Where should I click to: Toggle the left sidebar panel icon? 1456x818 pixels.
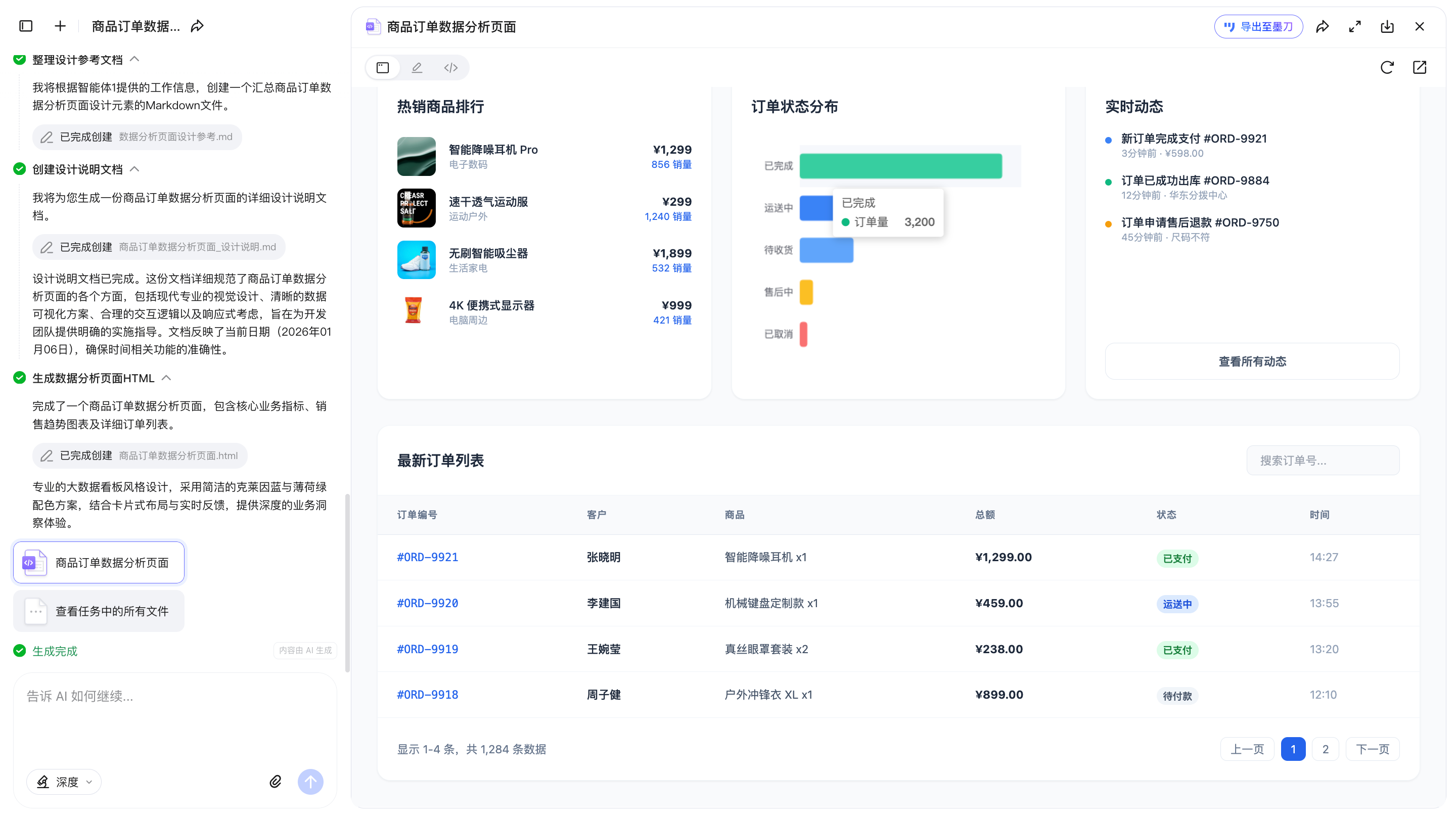tap(26, 26)
